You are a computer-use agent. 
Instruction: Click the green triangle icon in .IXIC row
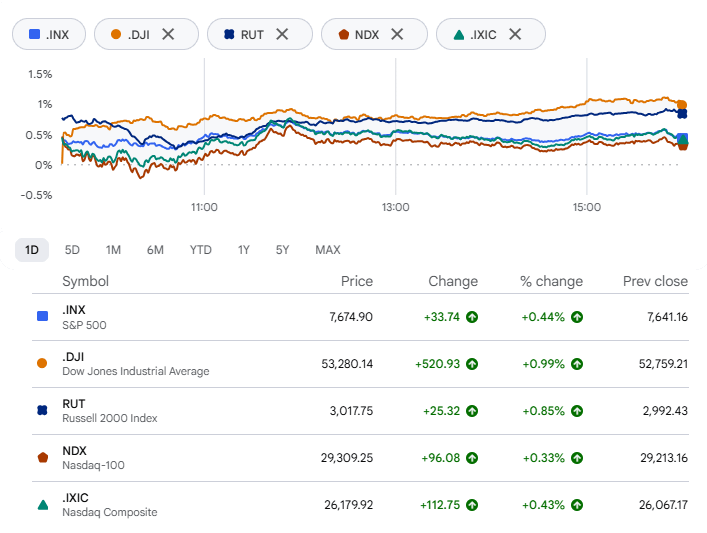42,505
